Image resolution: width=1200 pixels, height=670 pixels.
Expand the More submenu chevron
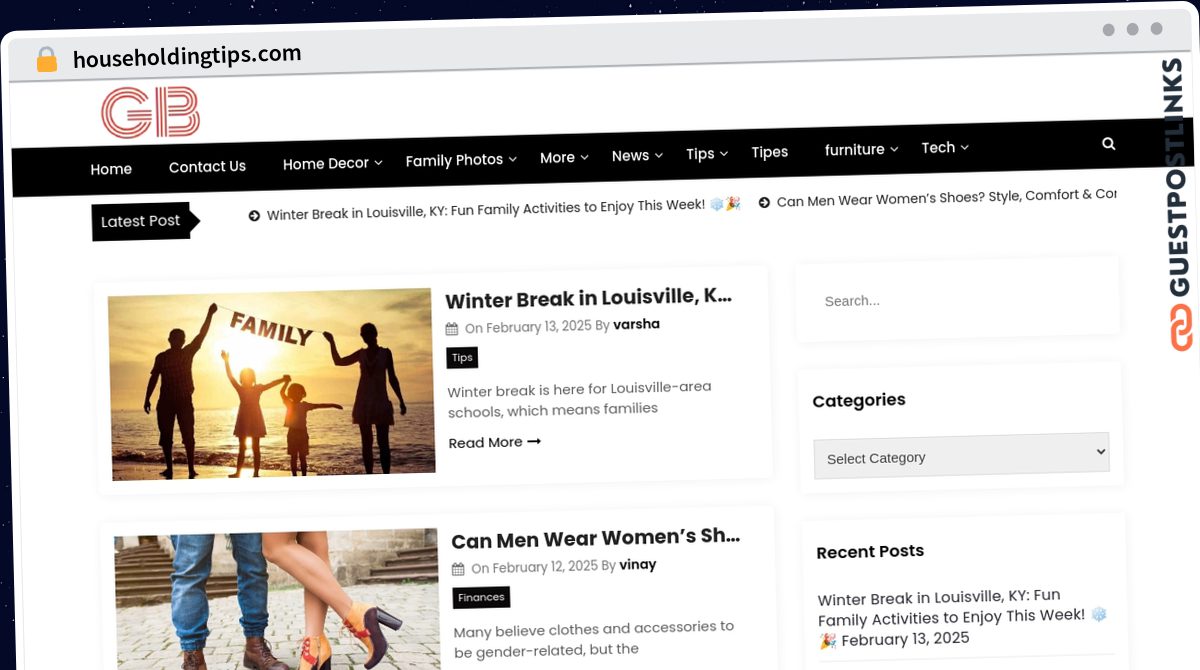tap(585, 157)
